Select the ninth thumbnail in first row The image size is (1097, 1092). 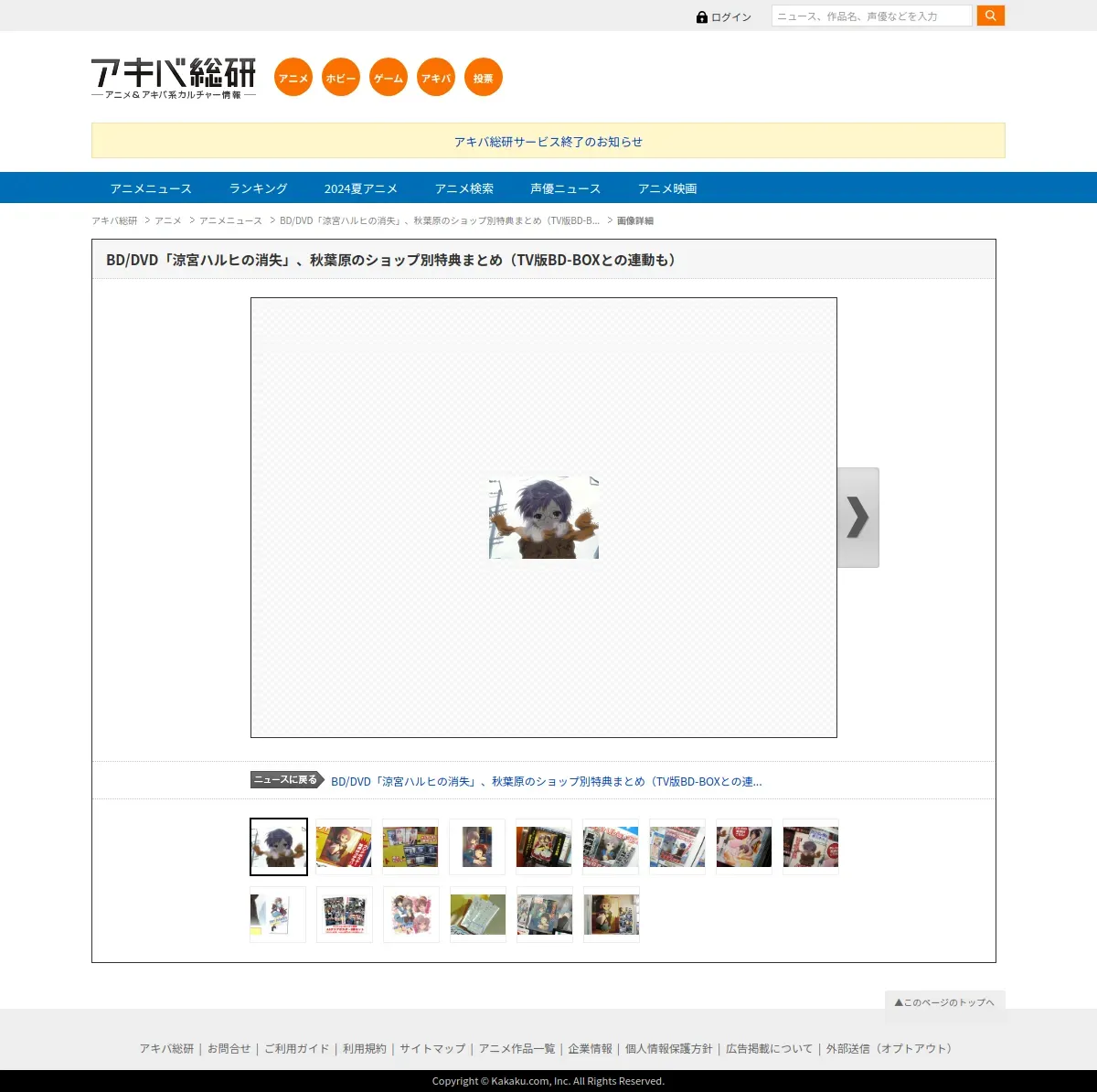[811, 847]
